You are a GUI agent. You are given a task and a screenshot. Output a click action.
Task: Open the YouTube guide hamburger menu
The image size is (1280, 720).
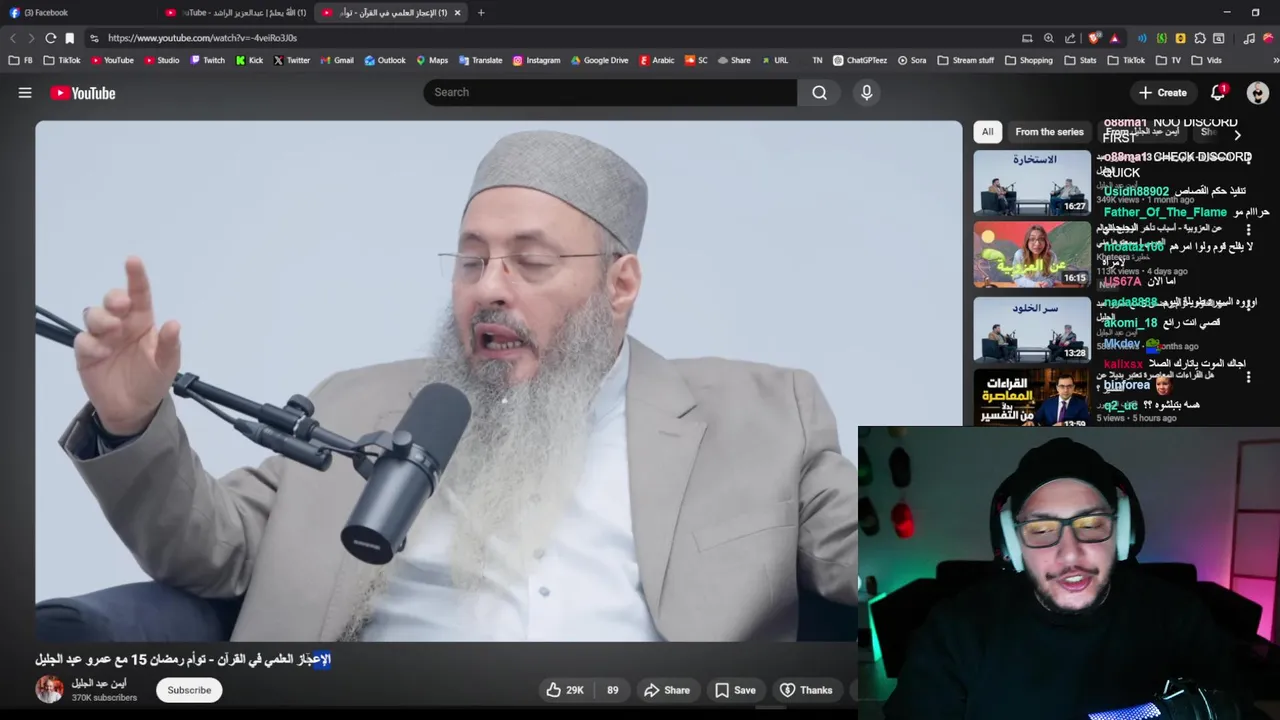pyautogui.click(x=25, y=93)
